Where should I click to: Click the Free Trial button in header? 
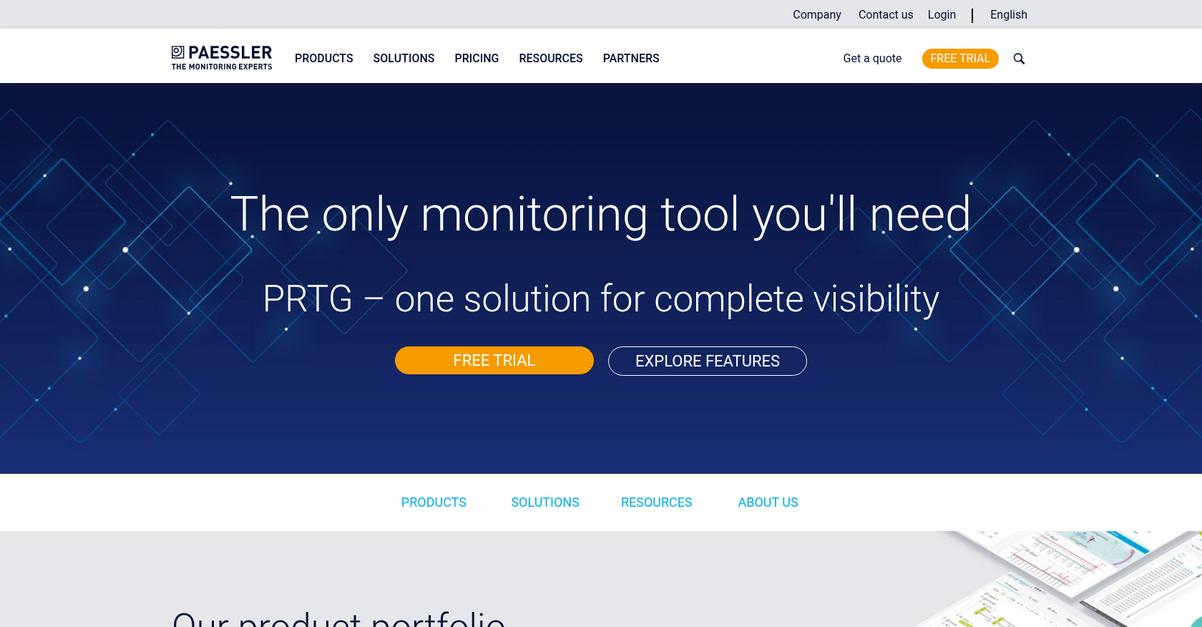(960, 59)
